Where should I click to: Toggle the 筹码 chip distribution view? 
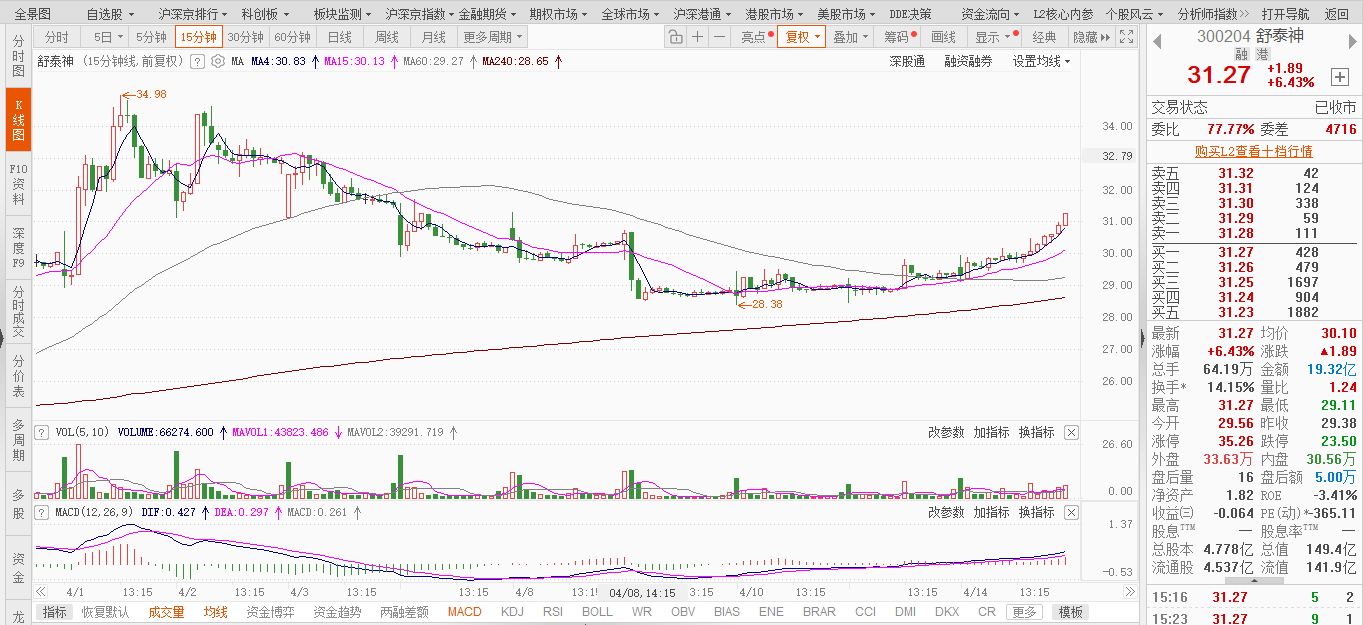click(x=900, y=37)
